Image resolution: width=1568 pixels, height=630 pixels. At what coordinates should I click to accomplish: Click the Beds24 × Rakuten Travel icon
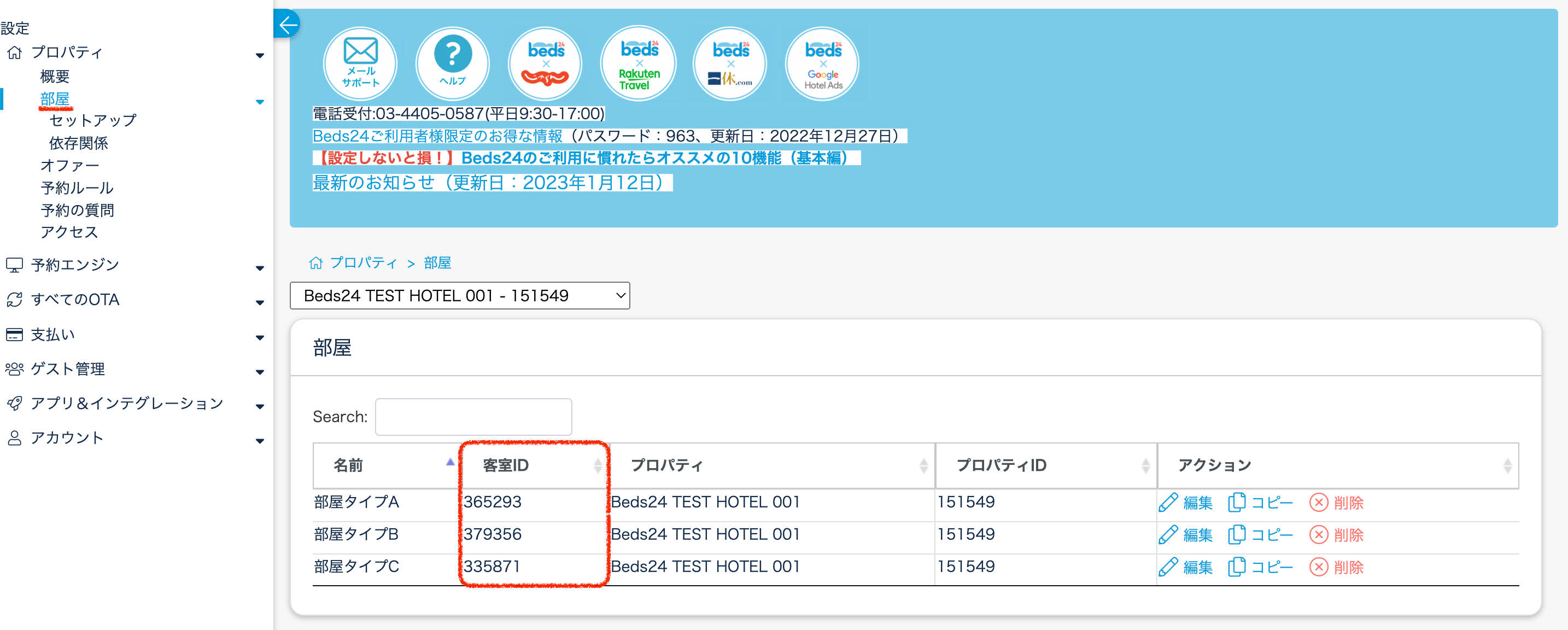pyautogui.click(x=638, y=63)
